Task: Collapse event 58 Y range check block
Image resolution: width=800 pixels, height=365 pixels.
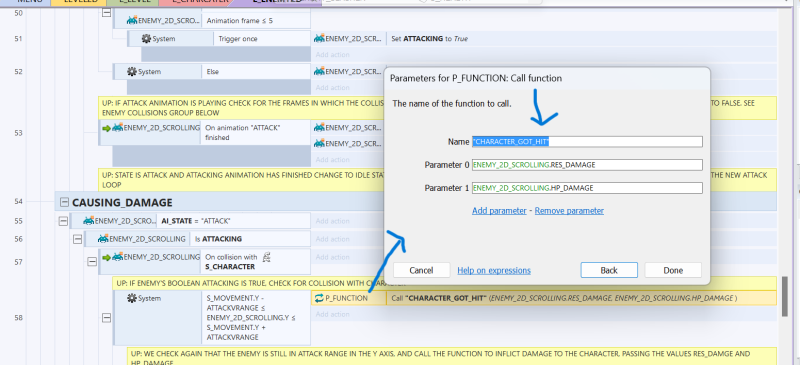Action: pos(106,318)
